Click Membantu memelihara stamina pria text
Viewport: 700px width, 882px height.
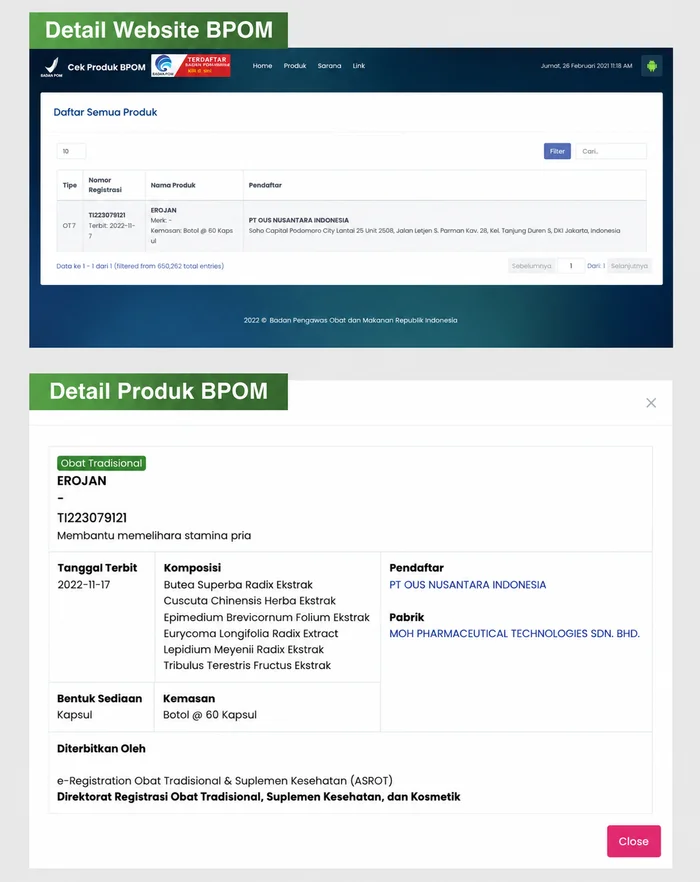[154, 536]
